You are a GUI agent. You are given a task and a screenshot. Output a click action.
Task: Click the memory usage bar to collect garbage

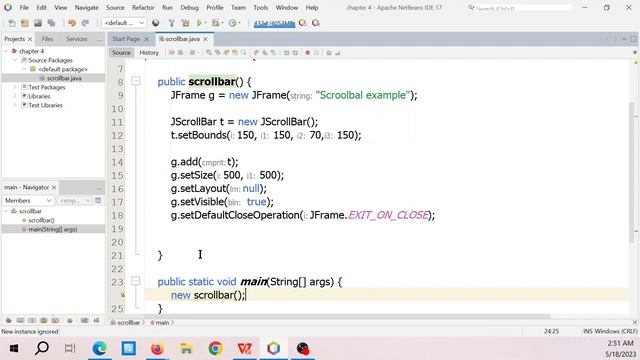click(x=274, y=23)
